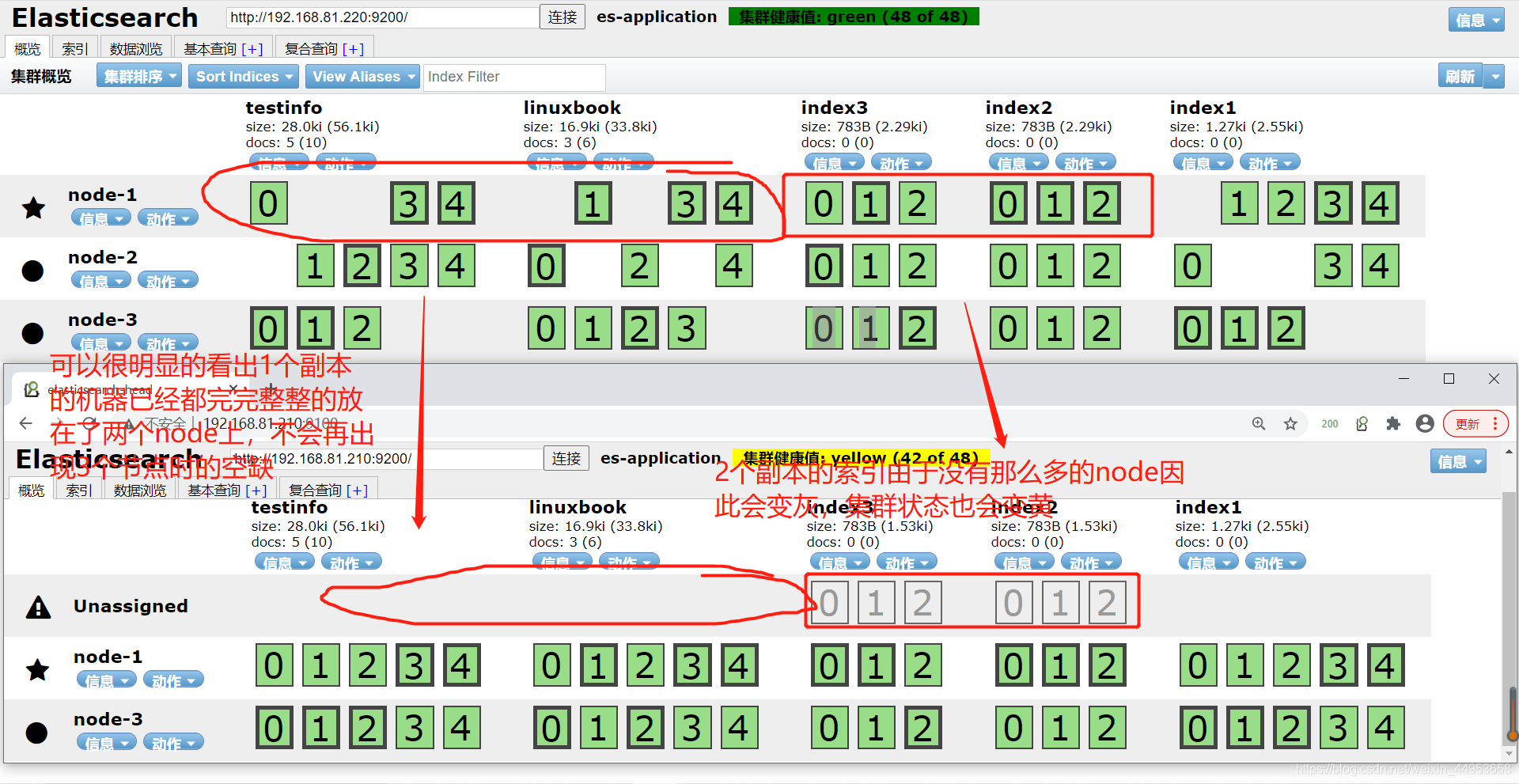This screenshot has width=1519, height=784.
Task: Open the top-right 信息 dropdown in upper window
Action: tap(1476, 20)
